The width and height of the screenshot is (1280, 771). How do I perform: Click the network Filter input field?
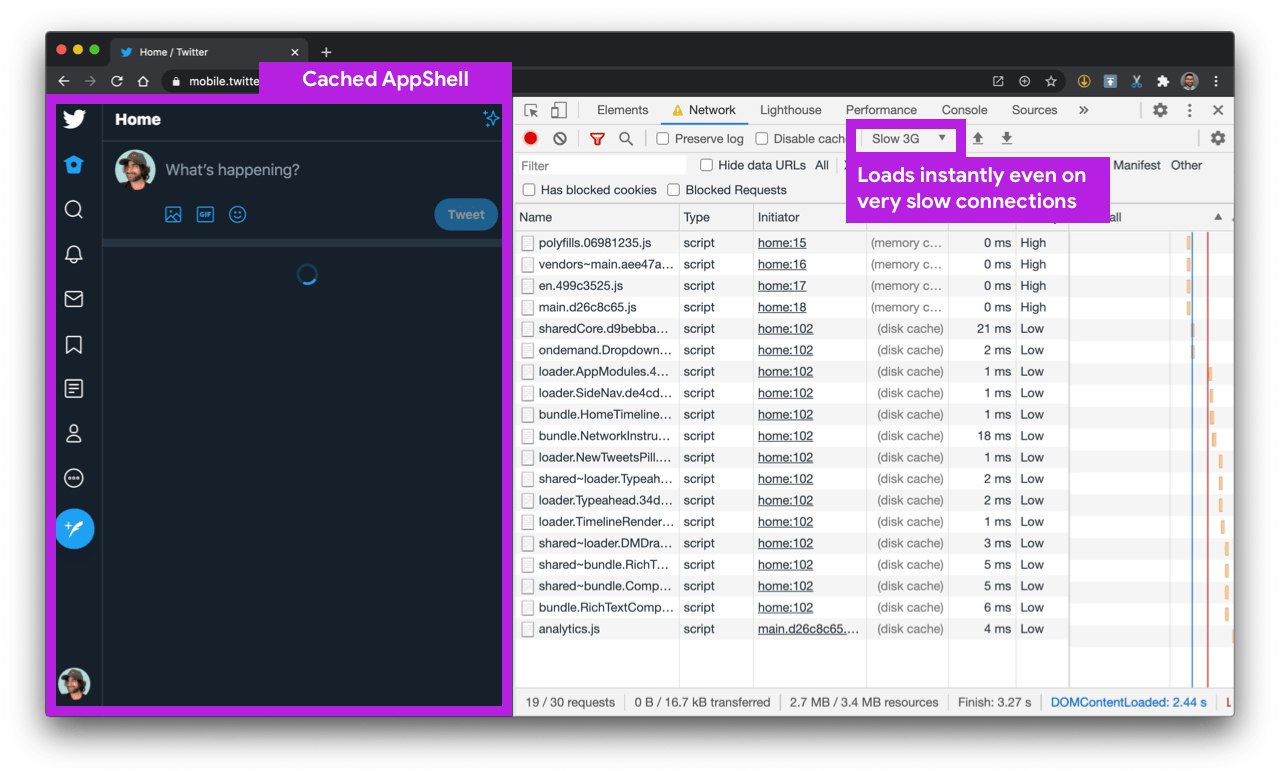point(600,166)
